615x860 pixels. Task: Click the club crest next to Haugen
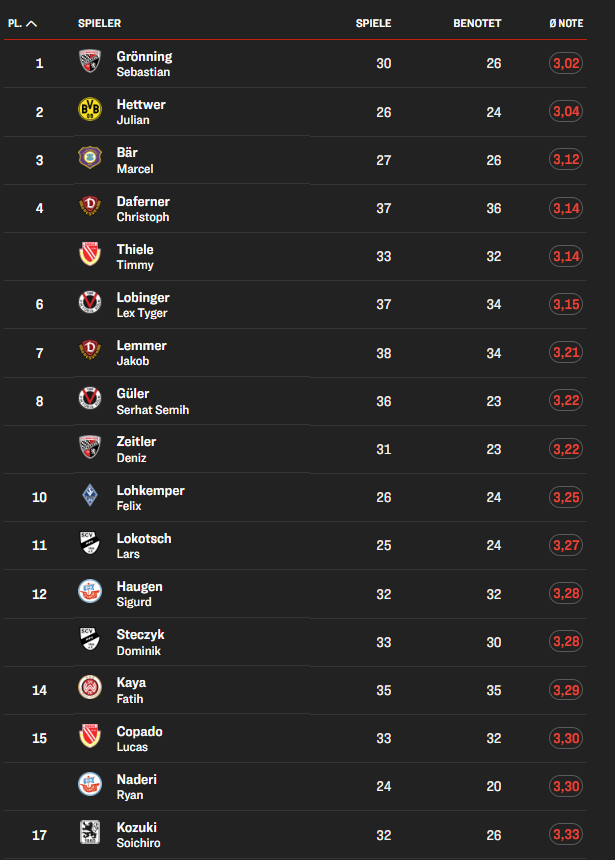(90, 592)
